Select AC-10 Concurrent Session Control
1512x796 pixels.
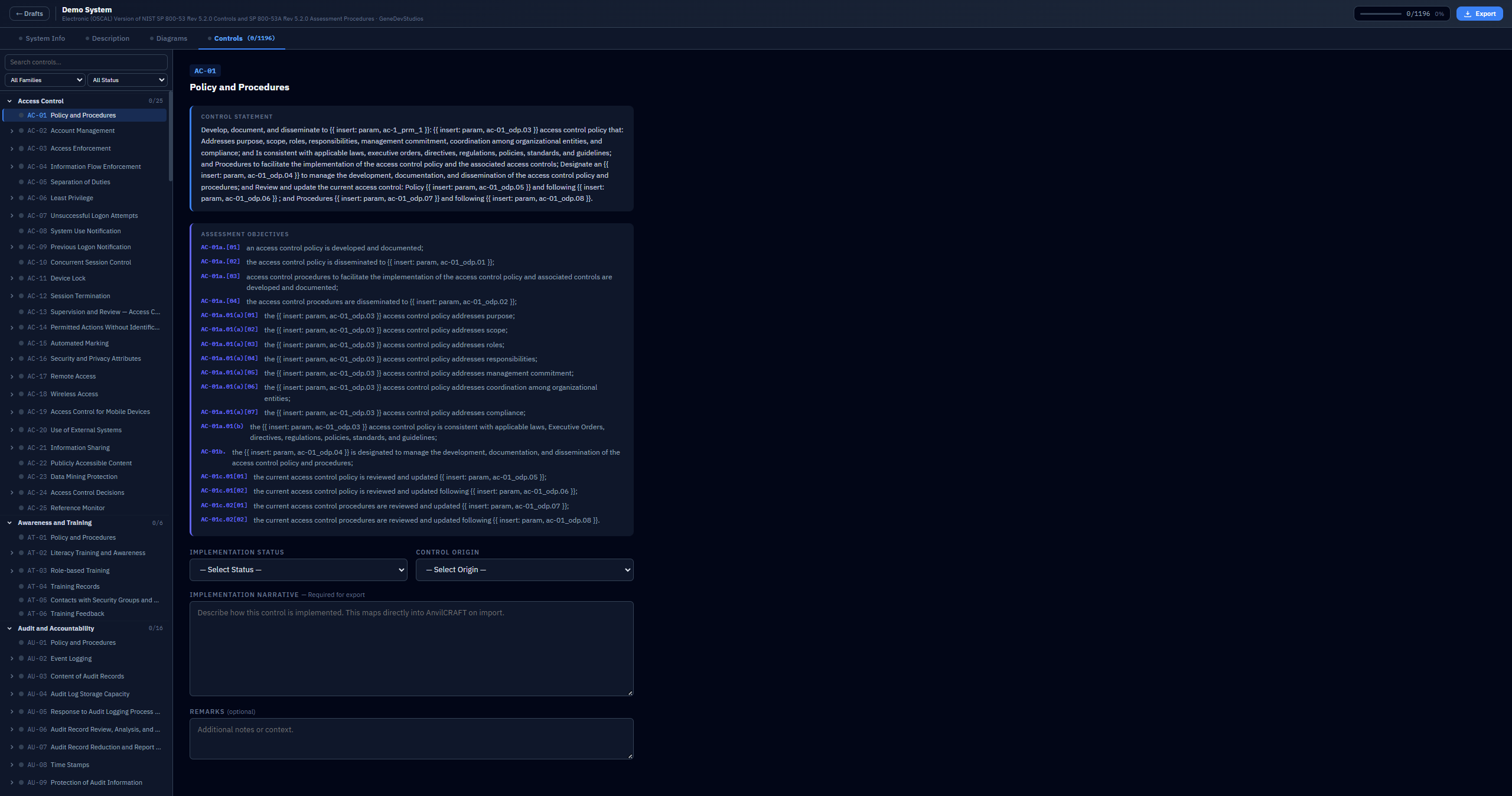point(85,262)
